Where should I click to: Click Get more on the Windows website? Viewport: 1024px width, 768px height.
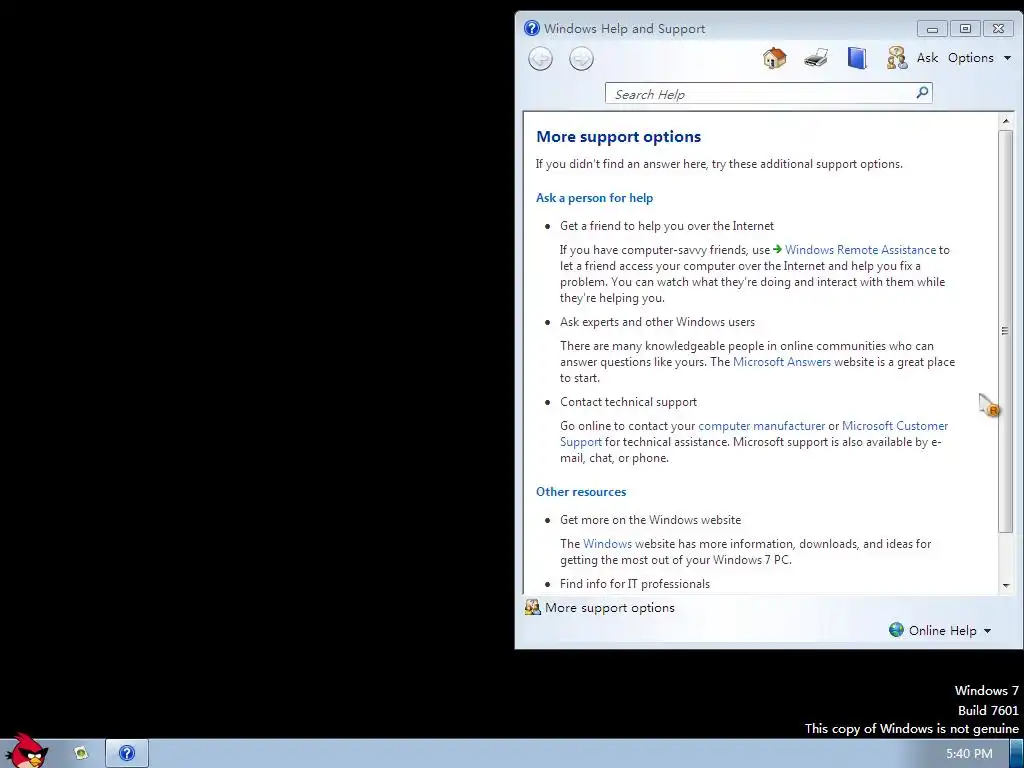click(x=650, y=520)
